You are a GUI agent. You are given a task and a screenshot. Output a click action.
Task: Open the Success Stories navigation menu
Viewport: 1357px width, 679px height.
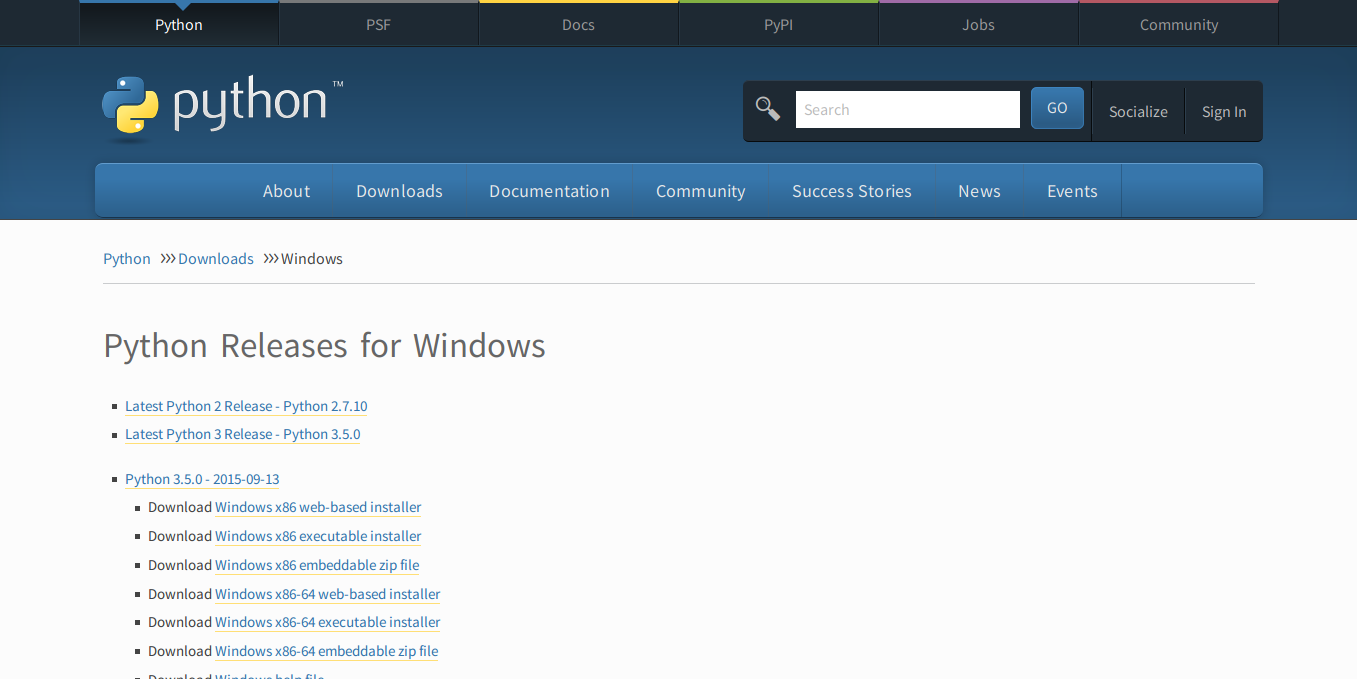tap(851, 191)
